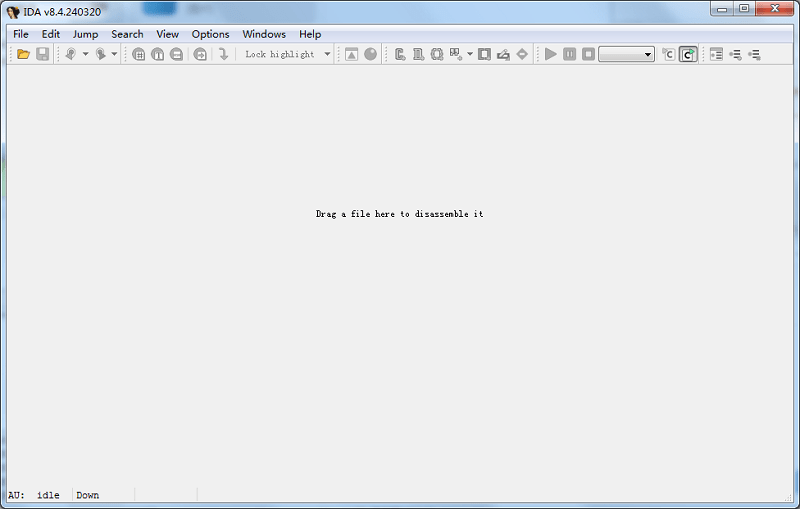Open the Jump menu

coord(85,34)
